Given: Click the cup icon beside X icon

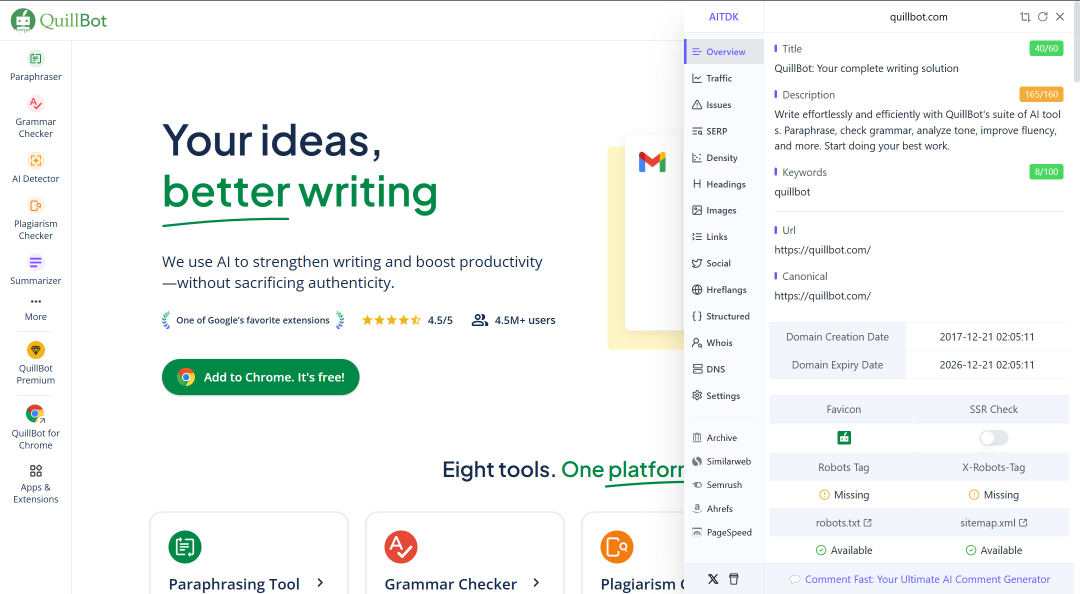Looking at the screenshot, I should pyautogui.click(x=734, y=579).
